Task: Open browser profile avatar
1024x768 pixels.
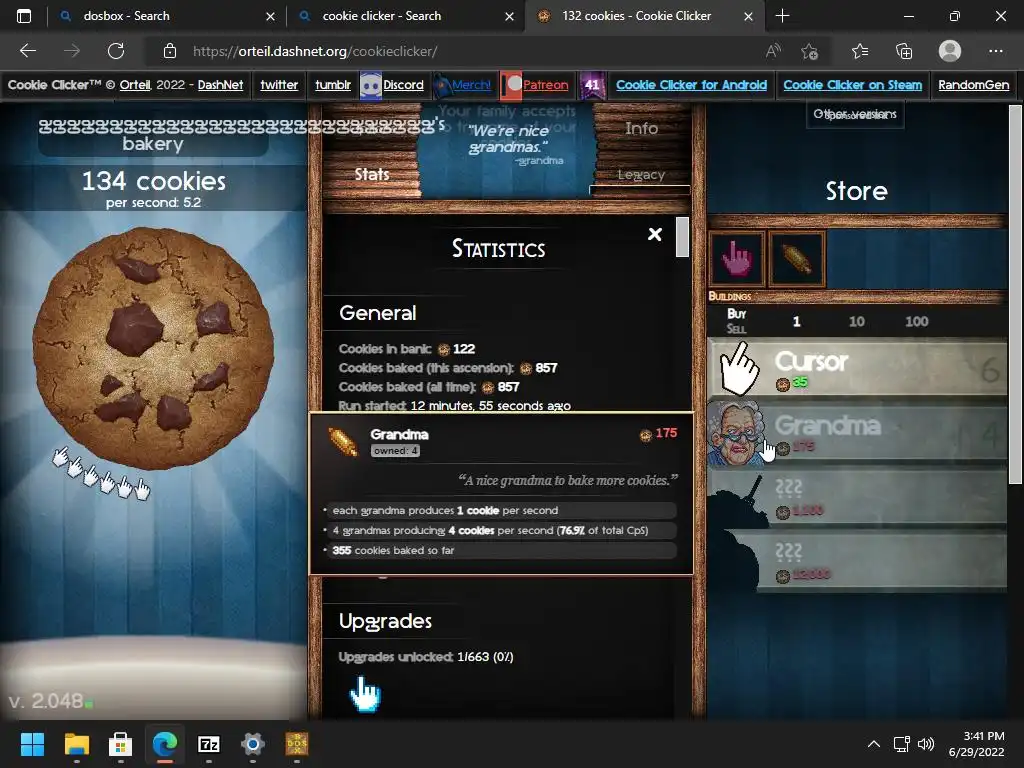Action: (950, 51)
